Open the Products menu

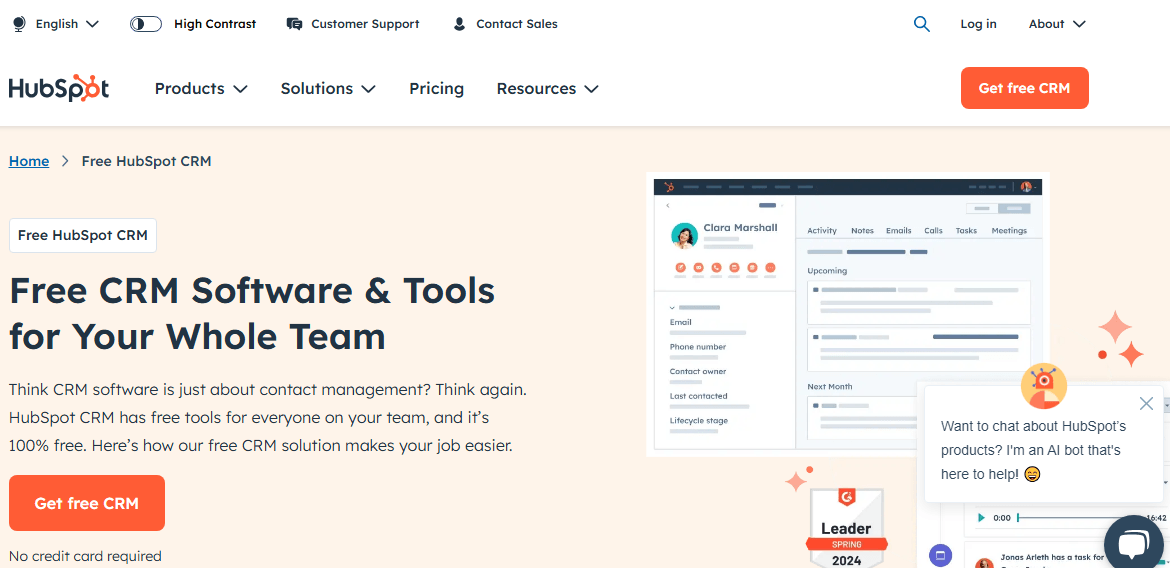[x=201, y=88]
